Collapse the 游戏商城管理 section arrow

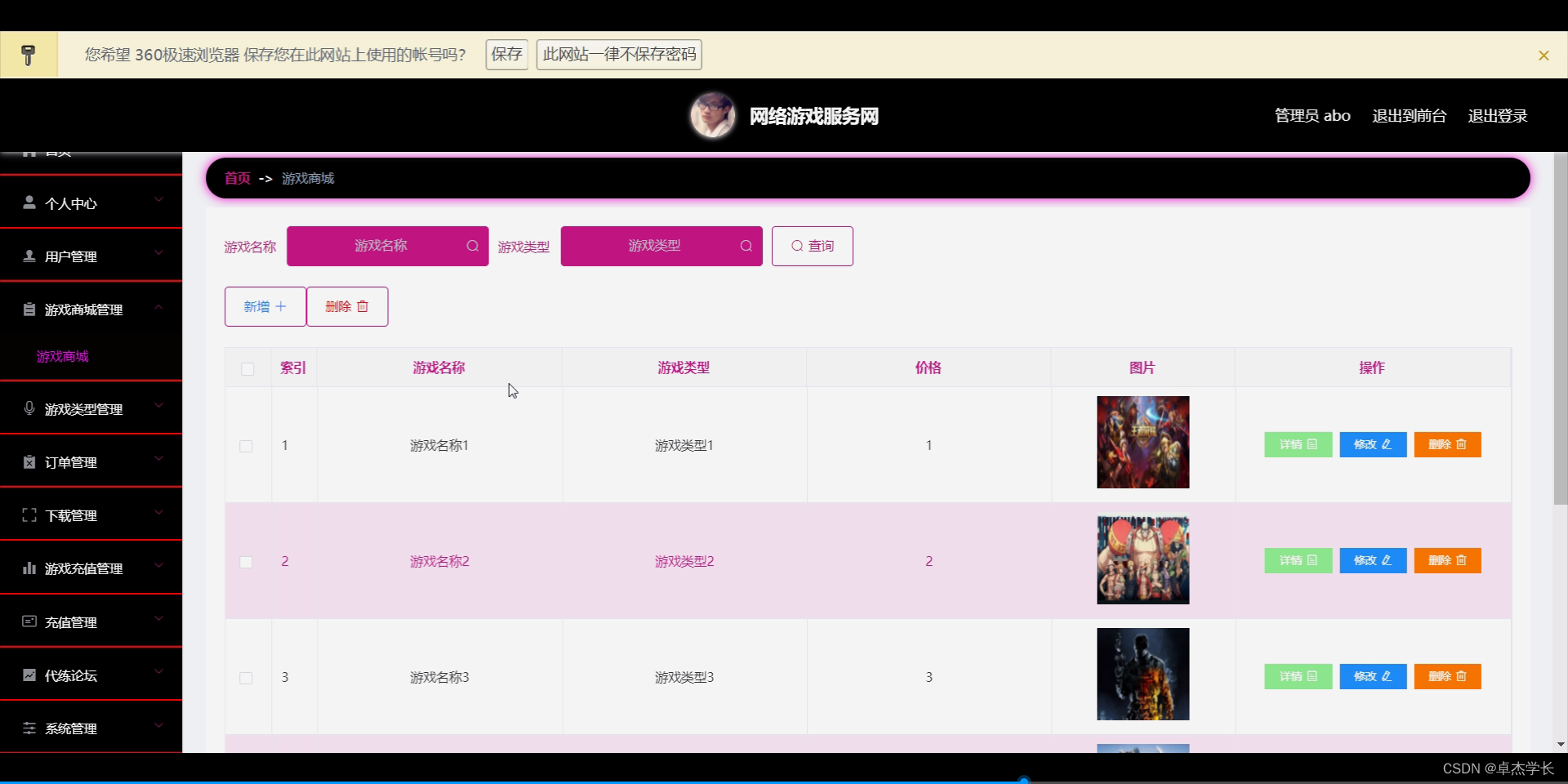pos(159,305)
